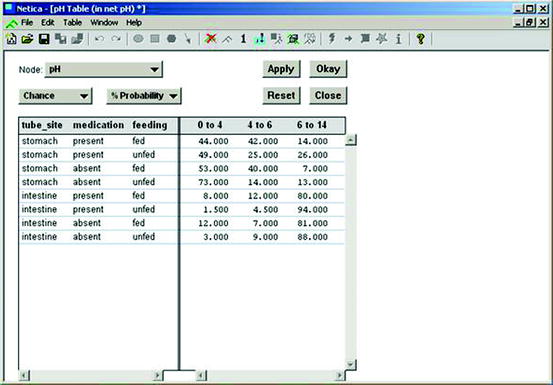Click the '6 to 14' column header
553x385 pixels.
point(312,125)
